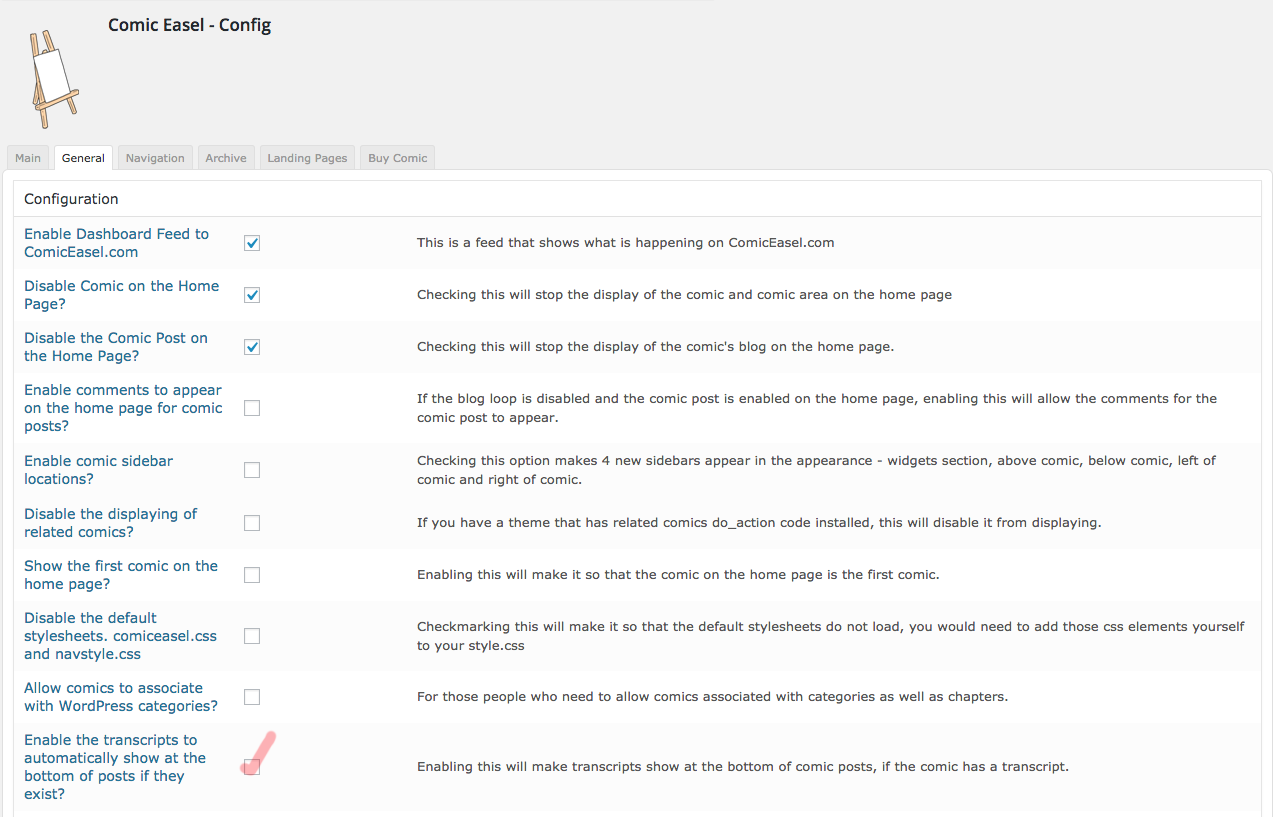Screen dimensions: 1273x817
Task: Click the 'Enable comic sidebar locations?' label text
Action: [x=98, y=470]
